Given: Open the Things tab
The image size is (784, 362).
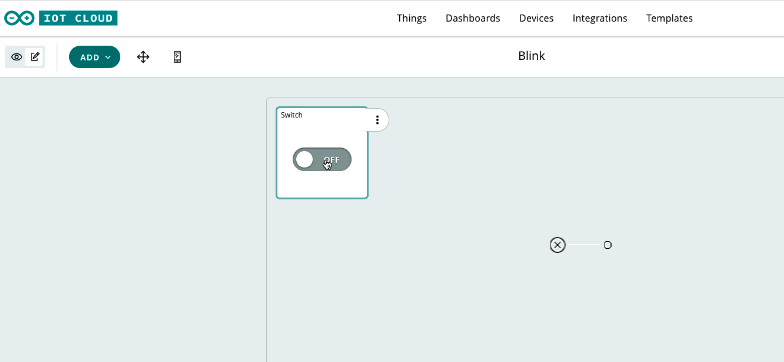Looking at the screenshot, I should coord(412,18).
